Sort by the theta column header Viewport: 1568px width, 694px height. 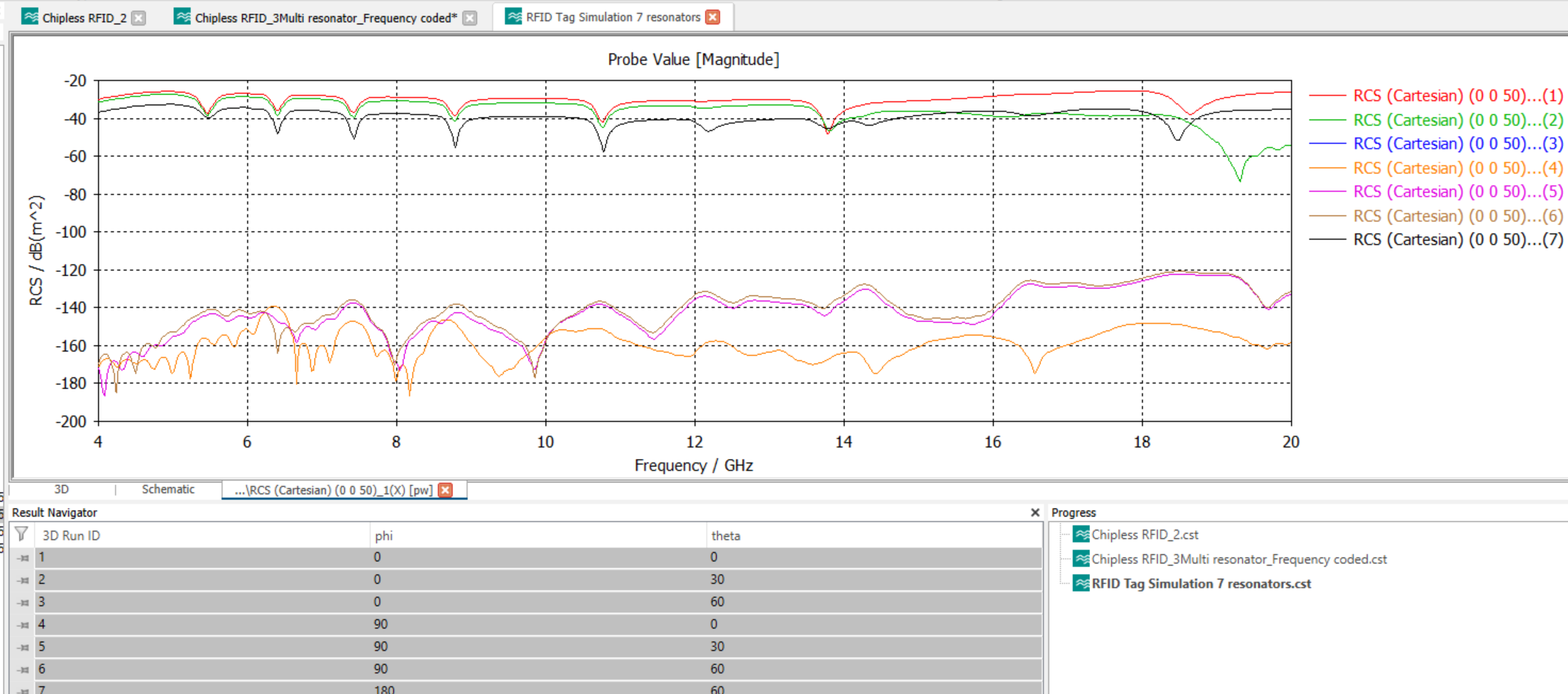click(x=726, y=536)
